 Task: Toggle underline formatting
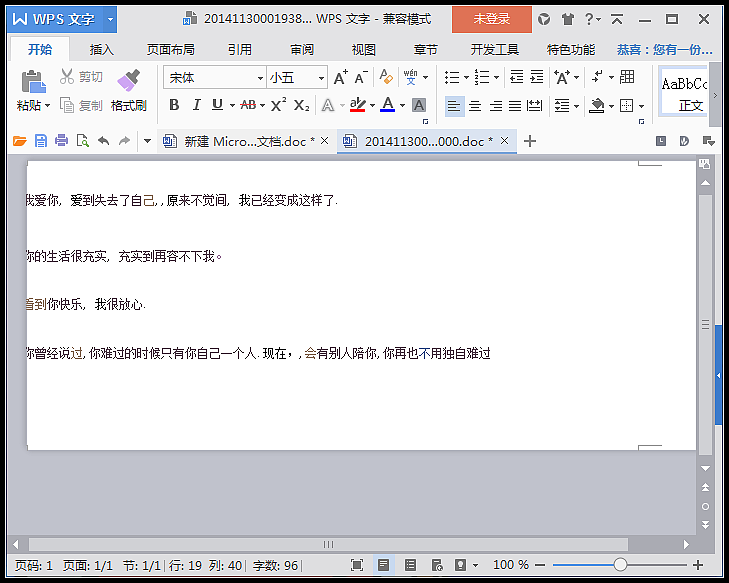pyautogui.click(x=217, y=105)
